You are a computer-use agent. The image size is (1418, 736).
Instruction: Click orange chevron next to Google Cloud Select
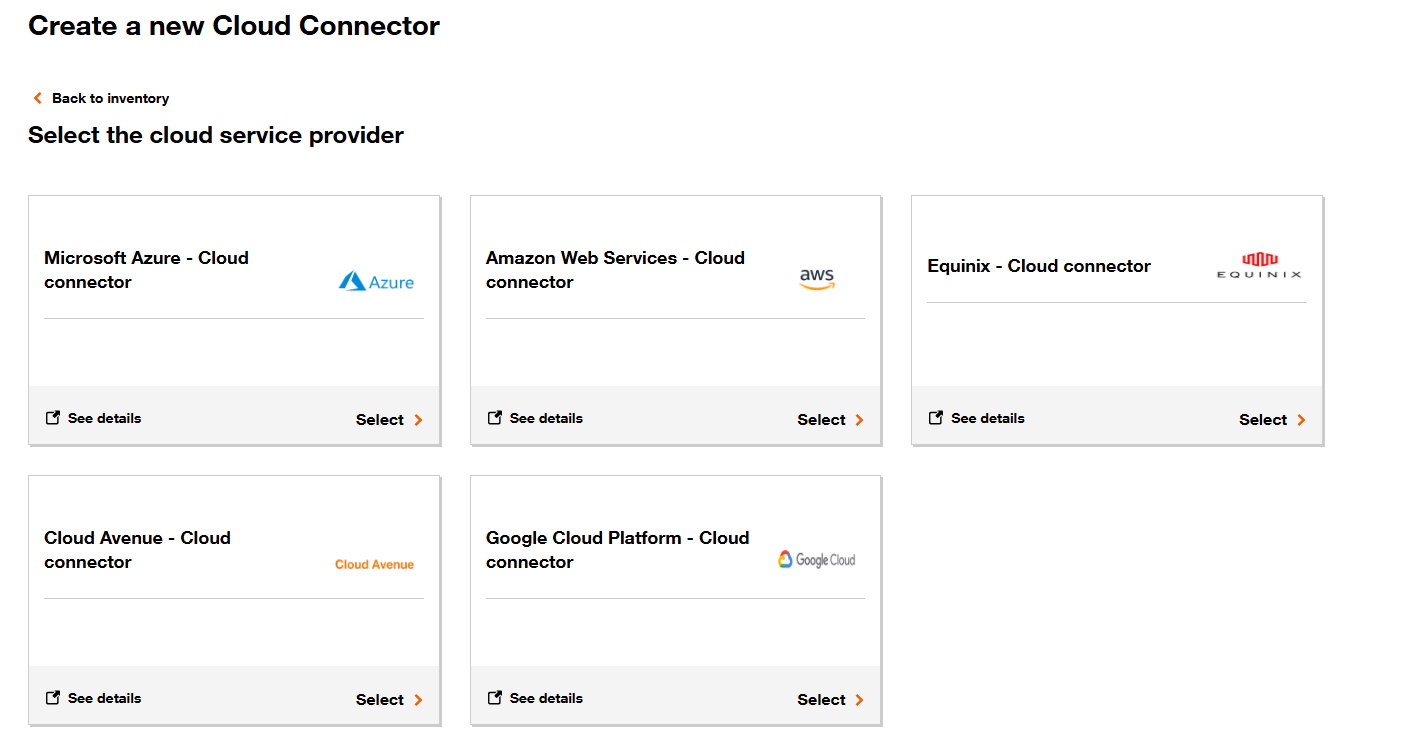click(859, 700)
